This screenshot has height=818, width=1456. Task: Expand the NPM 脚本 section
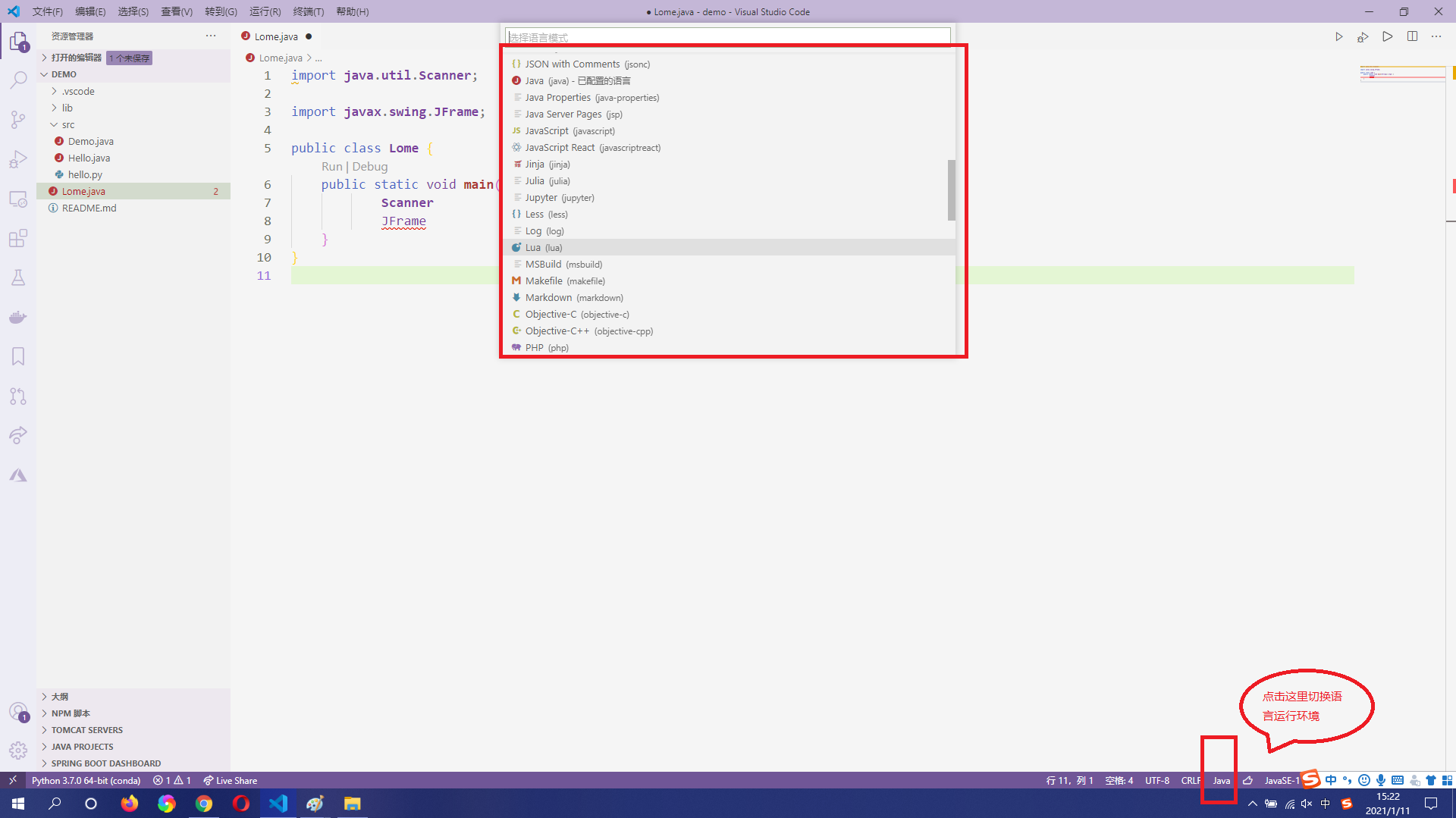coord(133,713)
